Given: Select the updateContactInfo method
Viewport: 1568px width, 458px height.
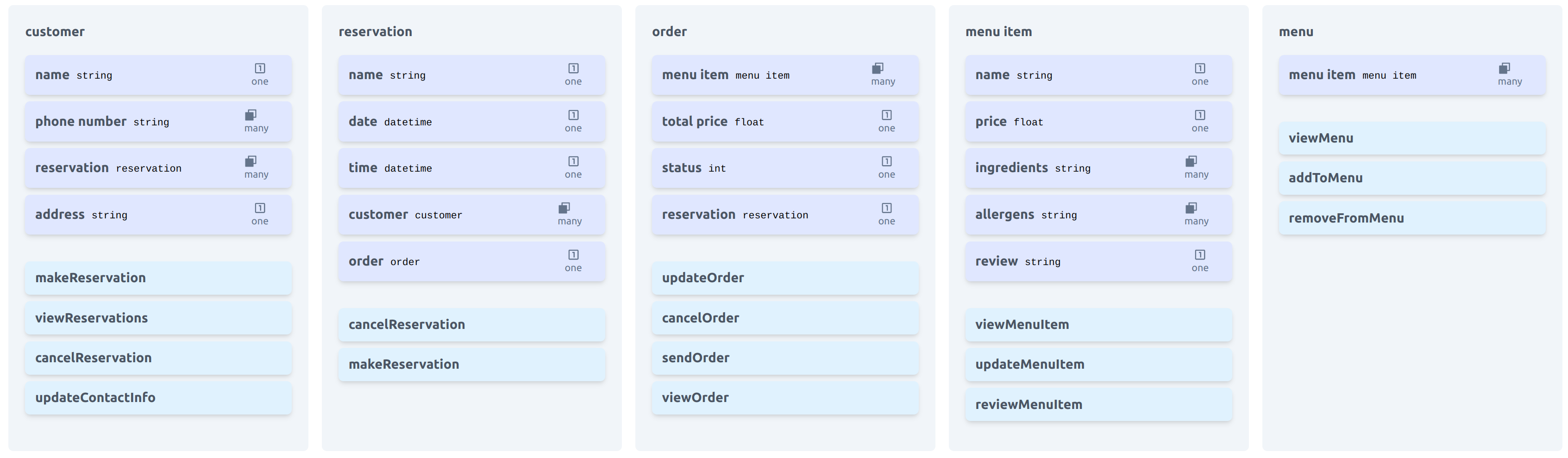Looking at the screenshot, I should (x=158, y=398).
